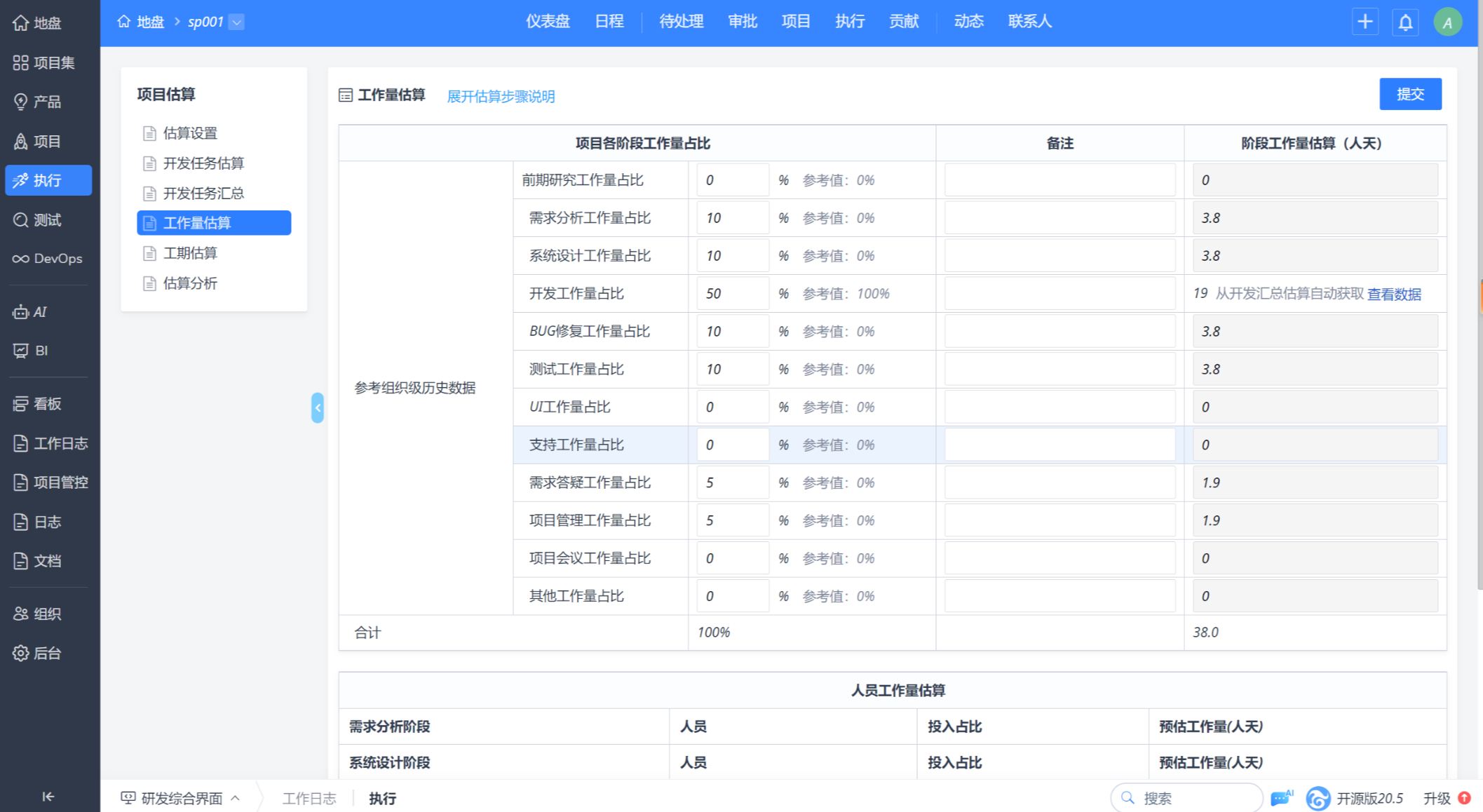The width and height of the screenshot is (1483, 812).
Task: Click 展开估算步骤说明 link
Action: pyautogui.click(x=501, y=97)
